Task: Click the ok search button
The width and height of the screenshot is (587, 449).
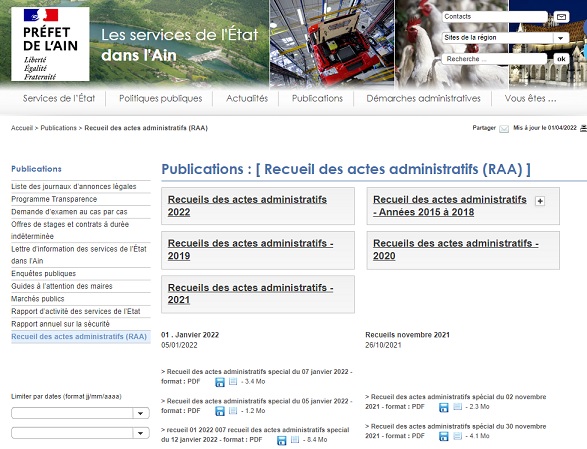Action: (x=561, y=59)
